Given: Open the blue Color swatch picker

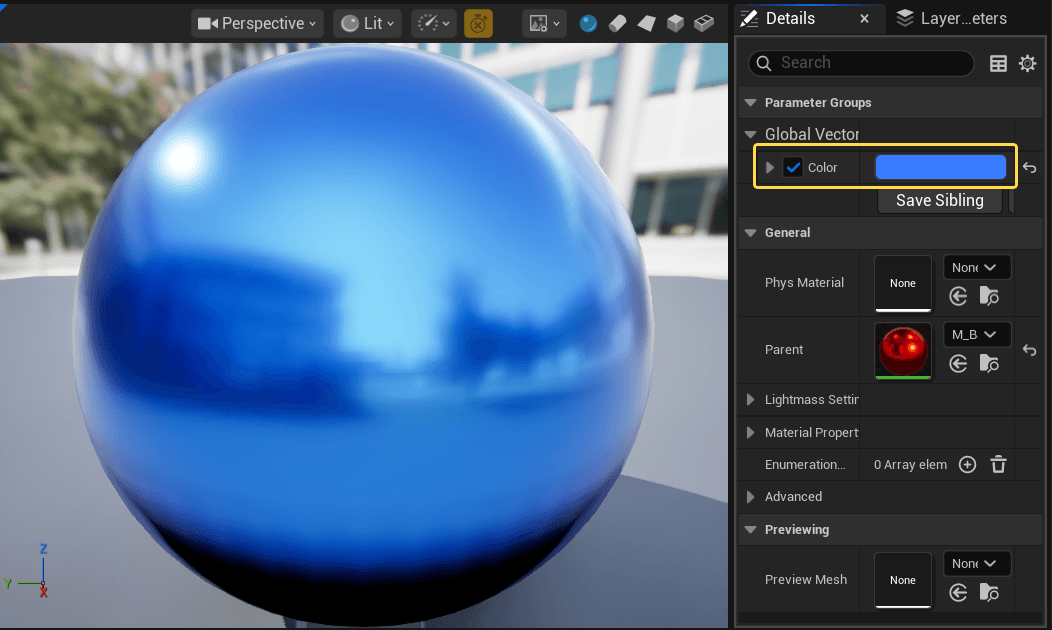Looking at the screenshot, I should click(940, 167).
